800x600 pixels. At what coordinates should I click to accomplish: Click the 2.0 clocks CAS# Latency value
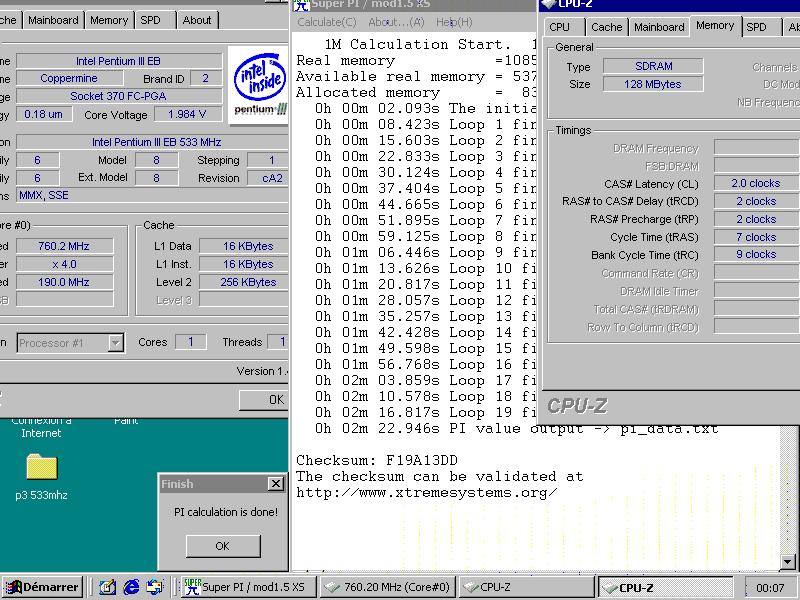pos(756,183)
